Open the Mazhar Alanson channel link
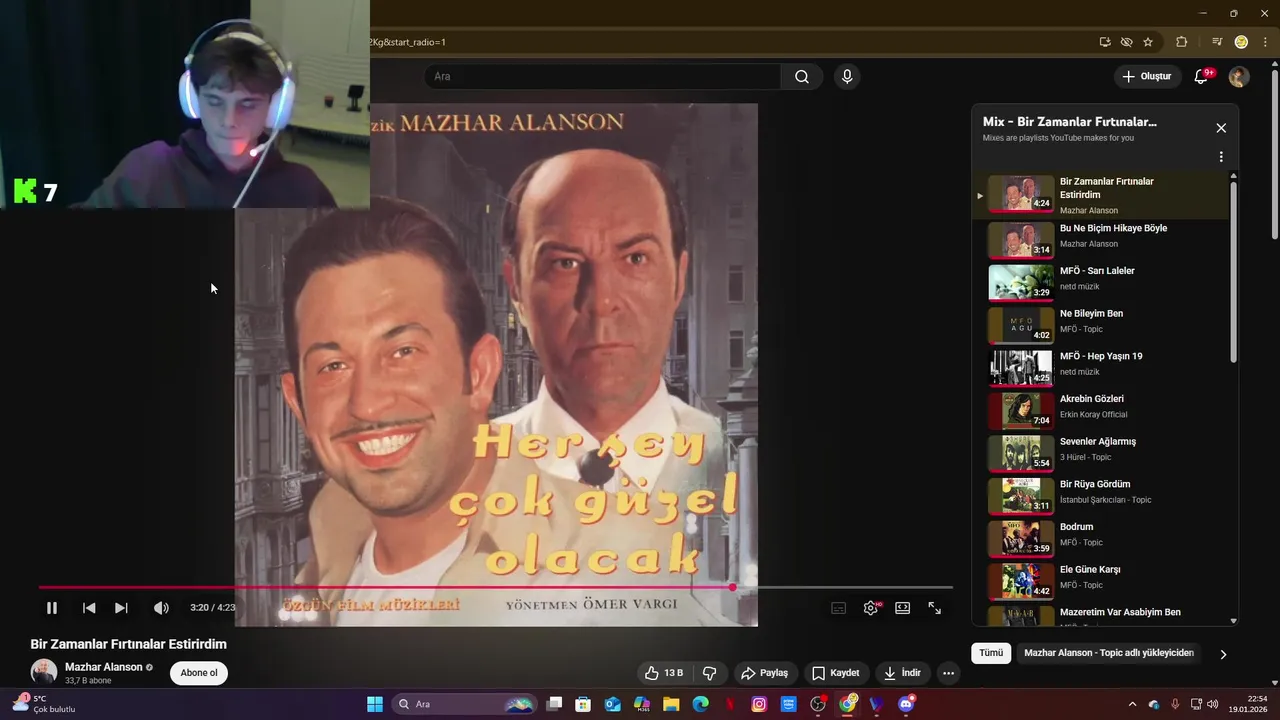 [x=103, y=667]
